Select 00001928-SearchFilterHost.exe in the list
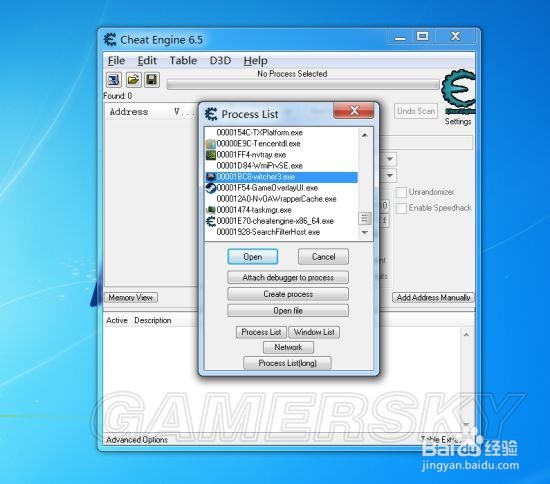Viewport: 550px width, 484px height. click(x=281, y=232)
